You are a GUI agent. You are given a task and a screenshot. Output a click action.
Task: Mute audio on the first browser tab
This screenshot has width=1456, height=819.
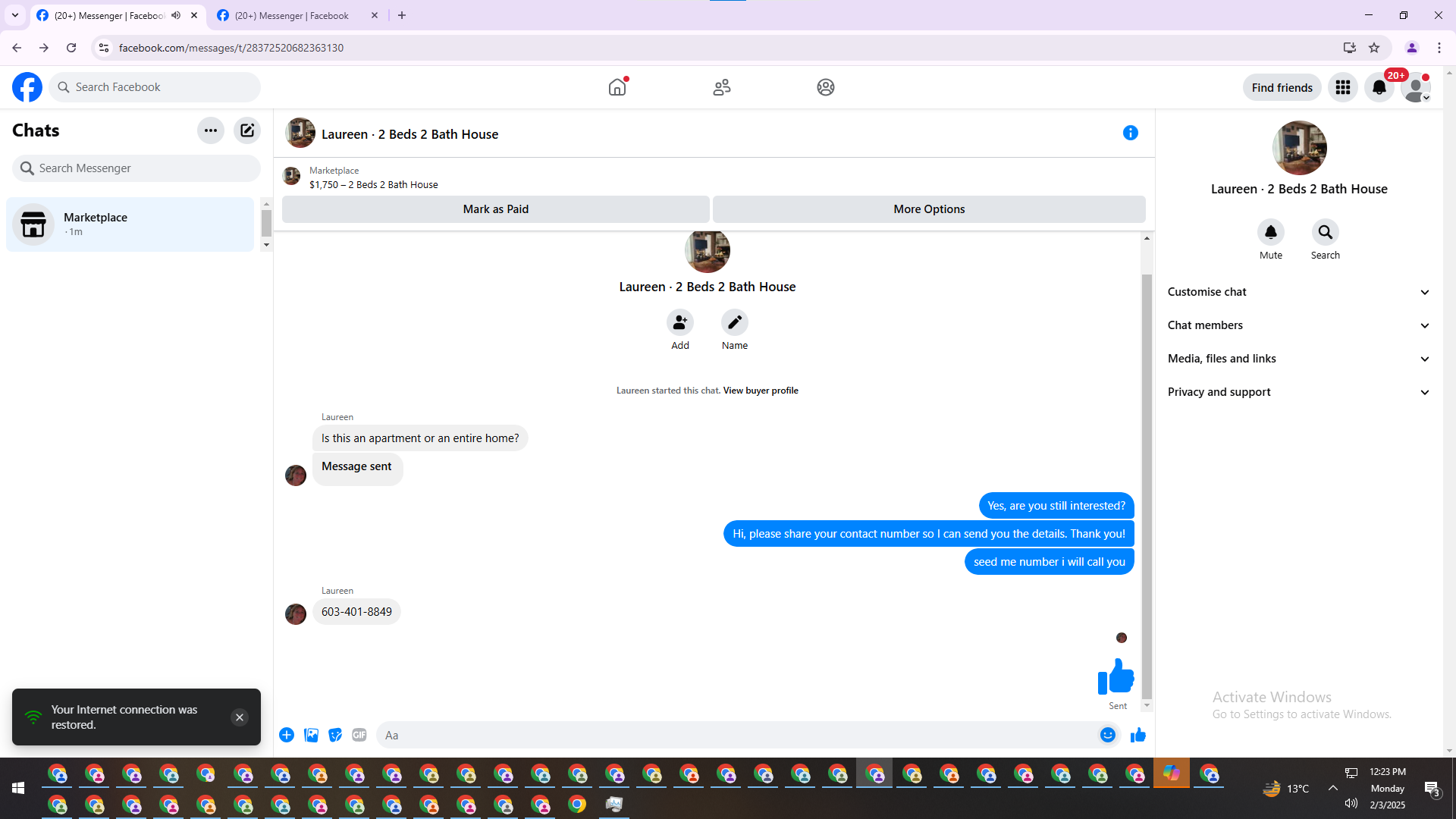pos(176,15)
